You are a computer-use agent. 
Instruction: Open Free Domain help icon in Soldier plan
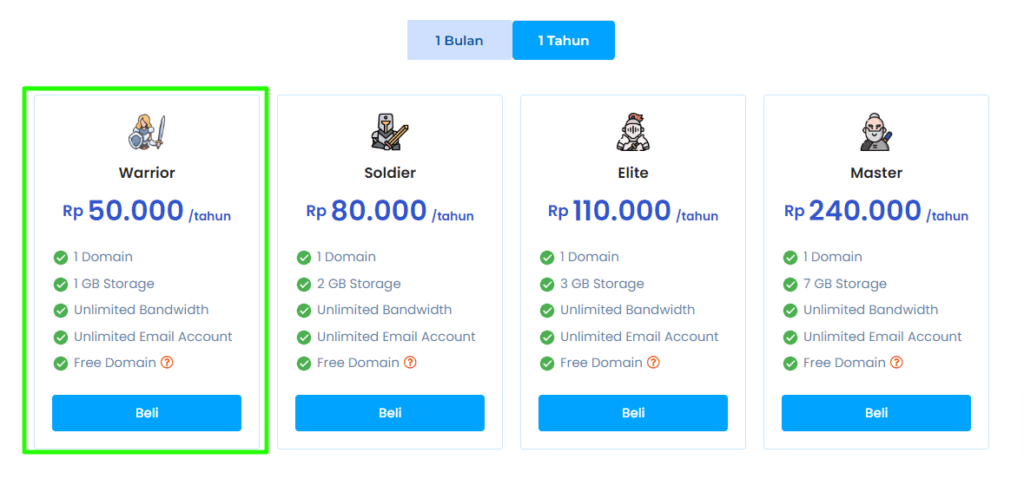point(410,362)
